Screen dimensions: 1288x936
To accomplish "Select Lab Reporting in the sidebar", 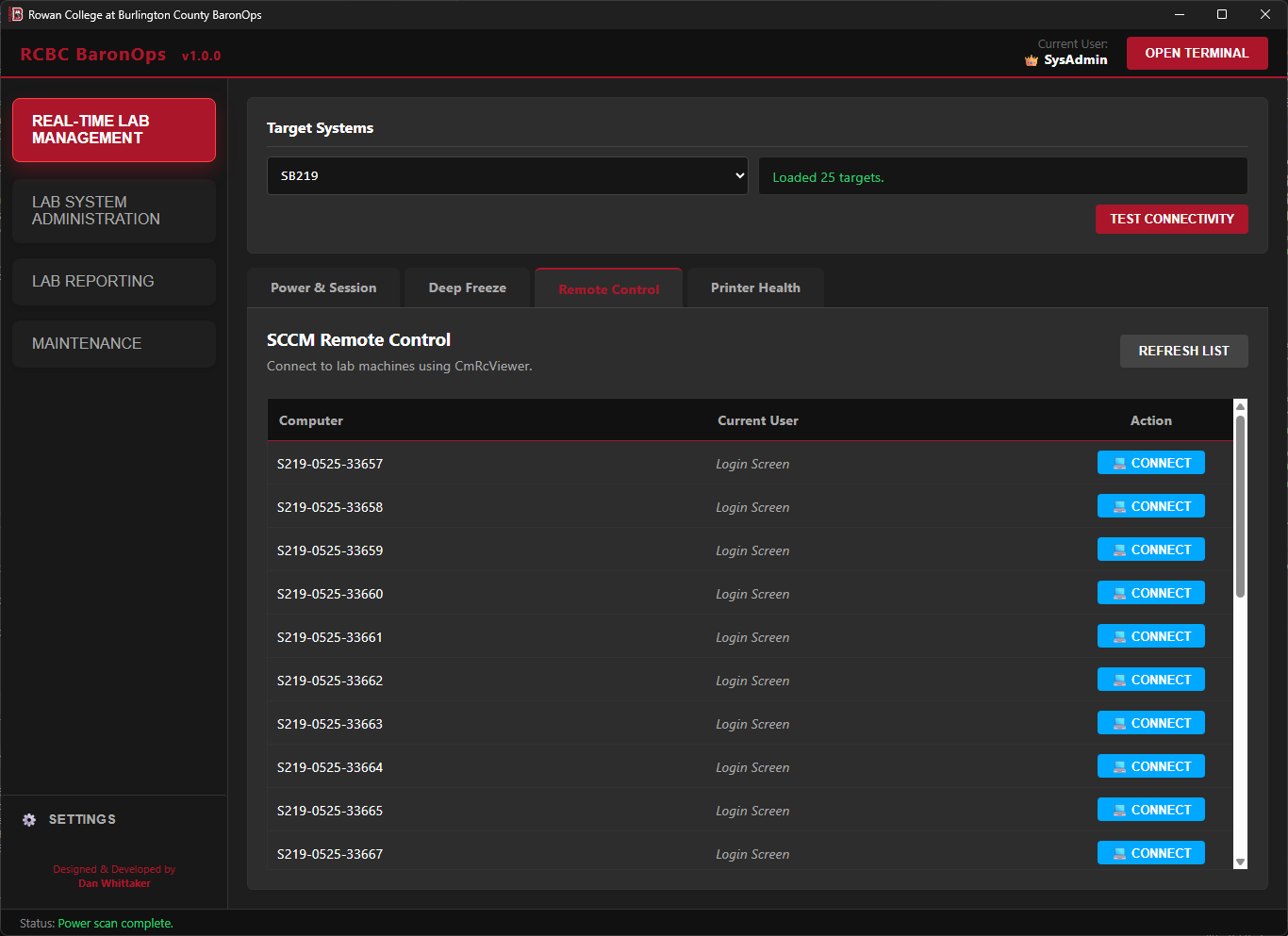I will point(113,281).
